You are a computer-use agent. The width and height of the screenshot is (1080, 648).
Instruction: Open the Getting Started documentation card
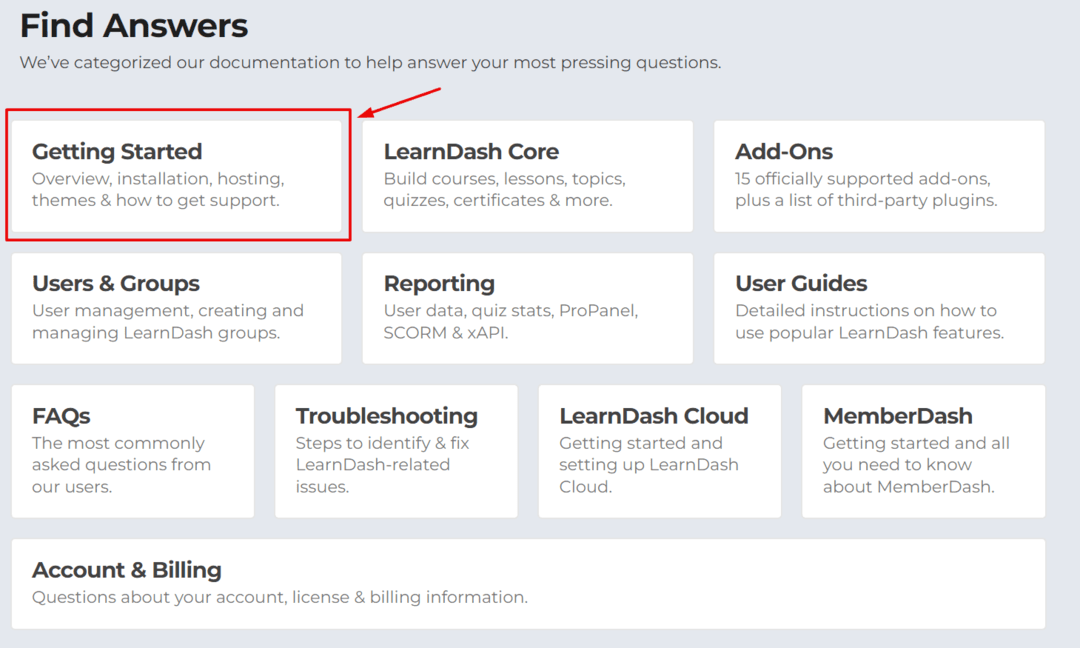[176, 176]
